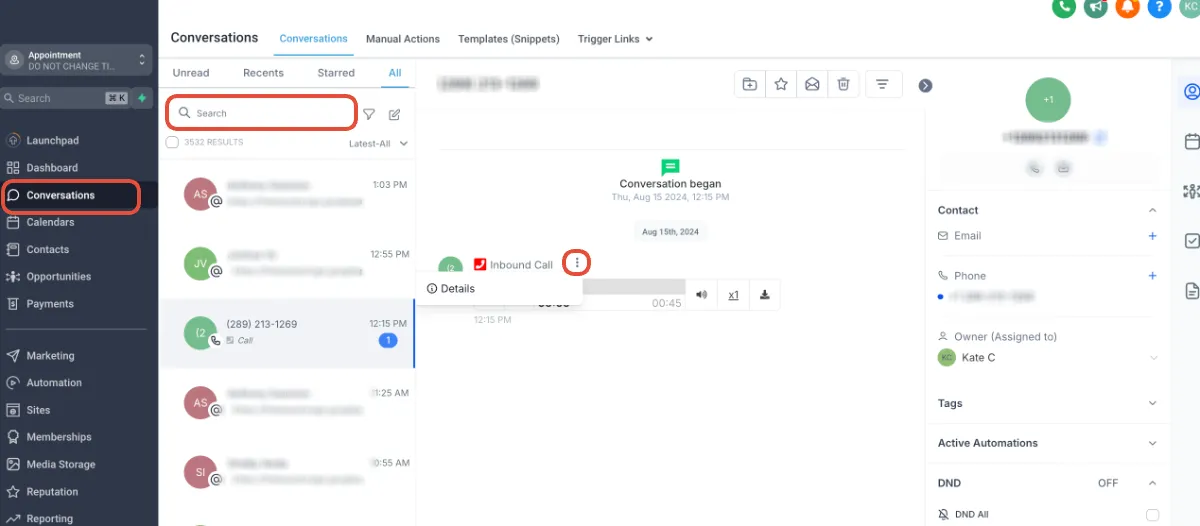Open the three-dot menu on Inbound Call
1200x526 pixels.
(577, 263)
